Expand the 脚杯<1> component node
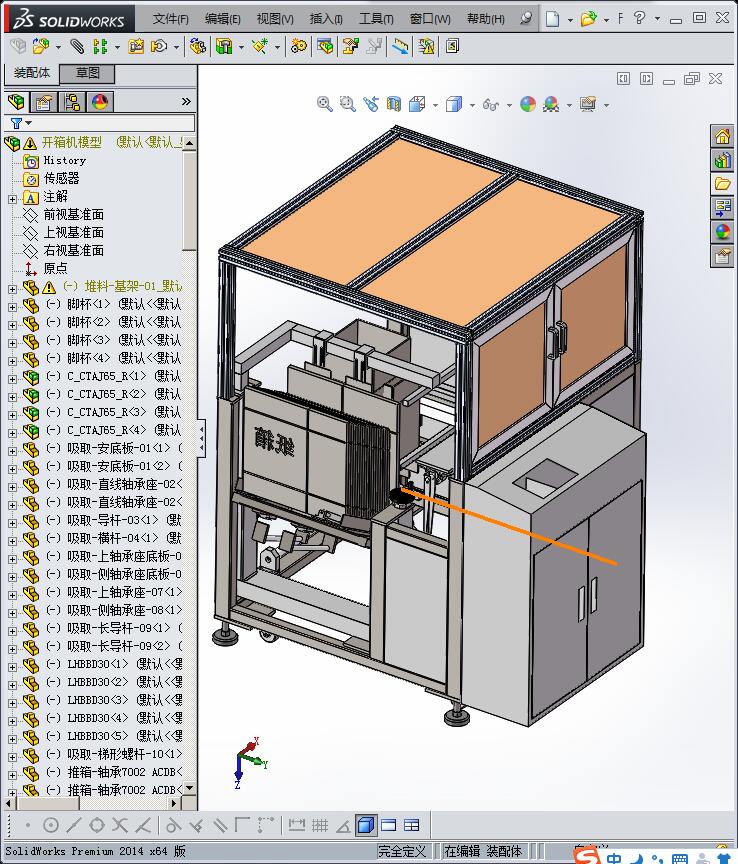Viewport: 738px width, 864px height. click(x=12, y=307)
